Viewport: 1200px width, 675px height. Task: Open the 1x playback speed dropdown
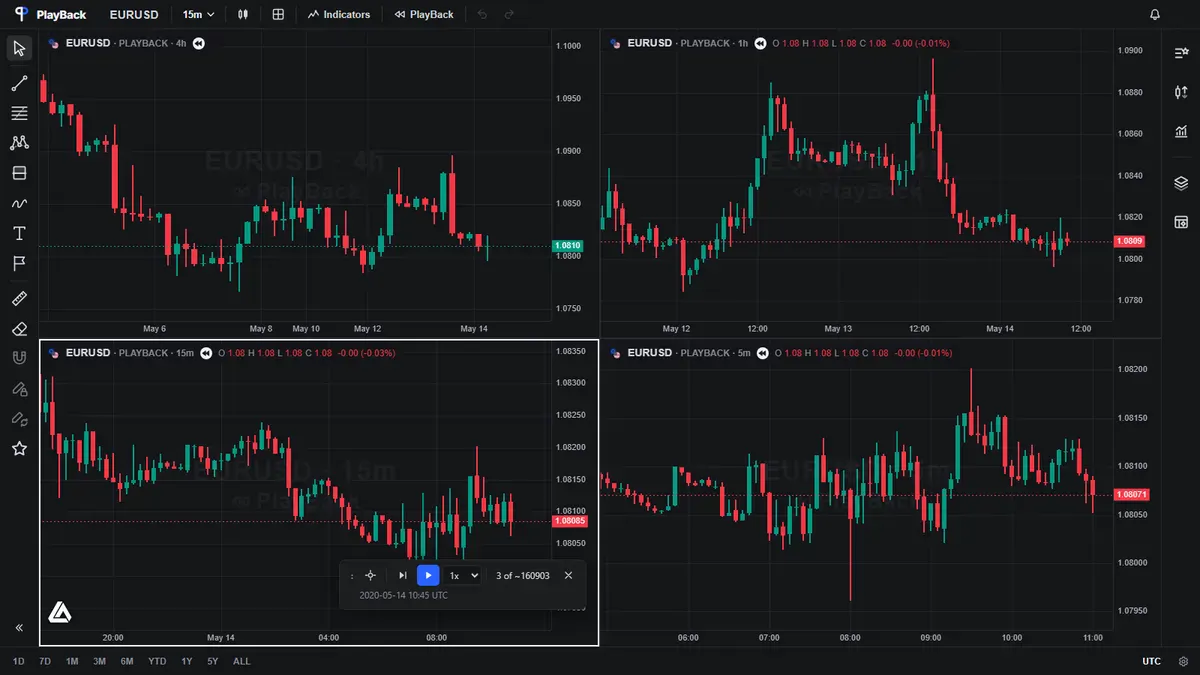click(x=464, y=575)
